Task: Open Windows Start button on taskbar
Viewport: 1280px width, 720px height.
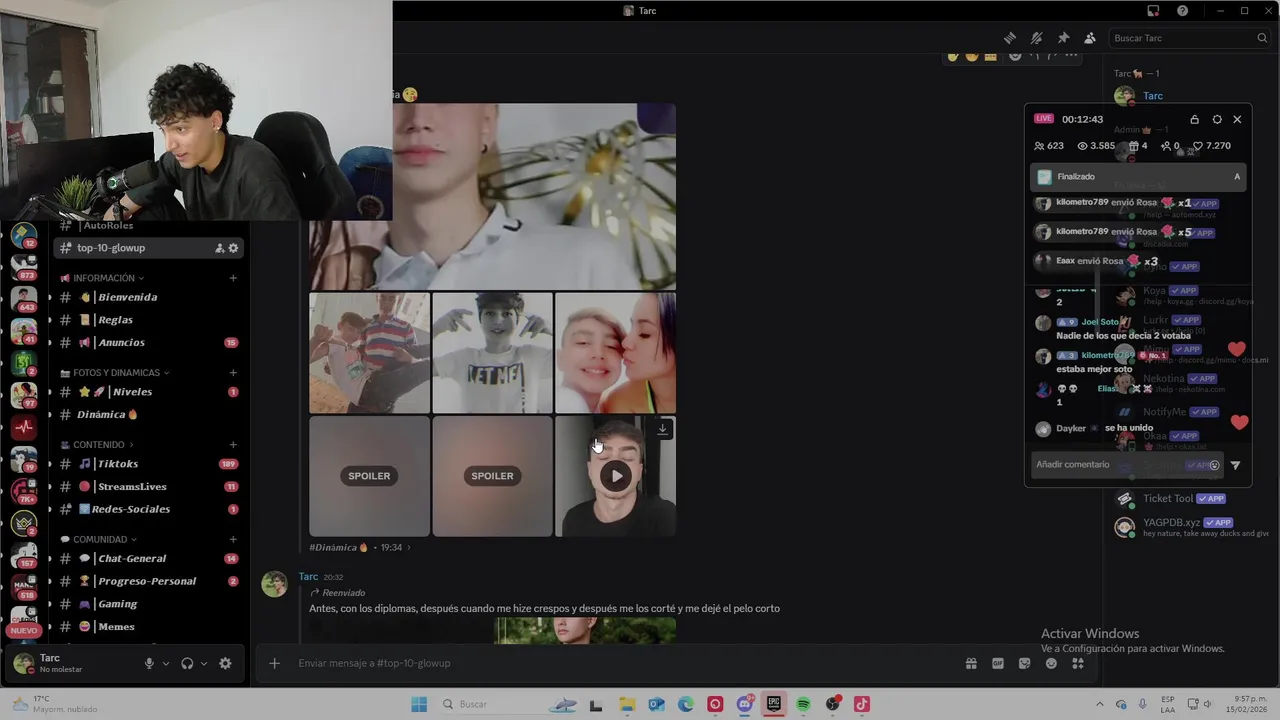Action: click(x=419, y=704)
